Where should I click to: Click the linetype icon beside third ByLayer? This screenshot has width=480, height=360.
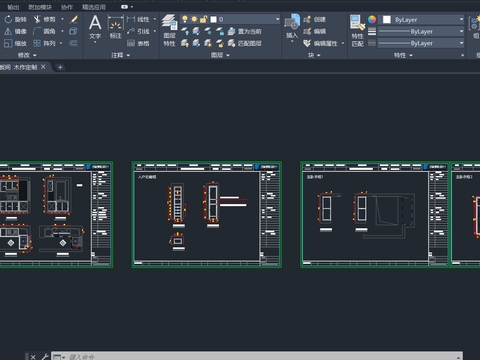(x=372, y=43)
